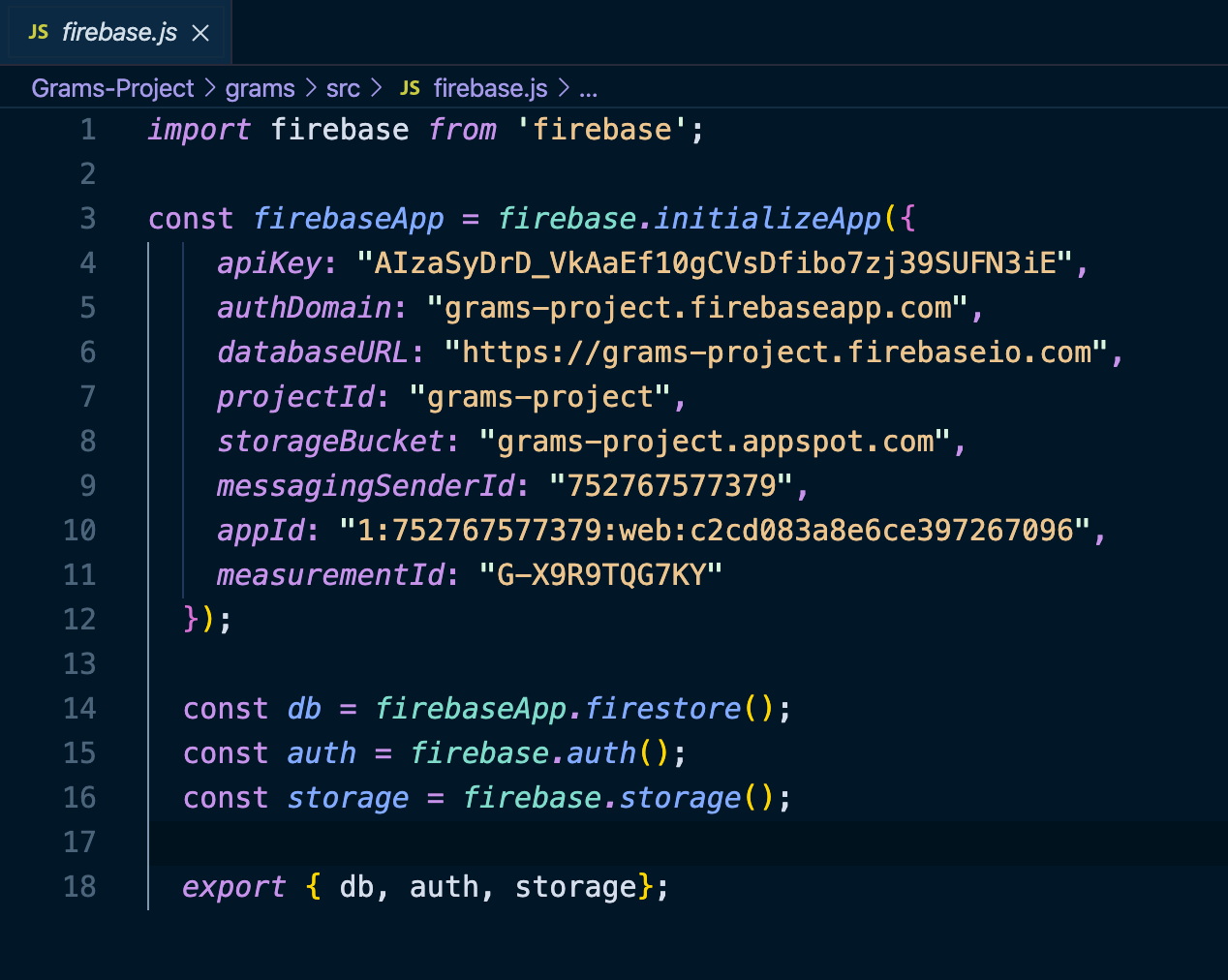The height and width of the screenshot is (980, 1228).
Task: Click the 'firebase' string literal on line 1
Action: tap(601, 130)
